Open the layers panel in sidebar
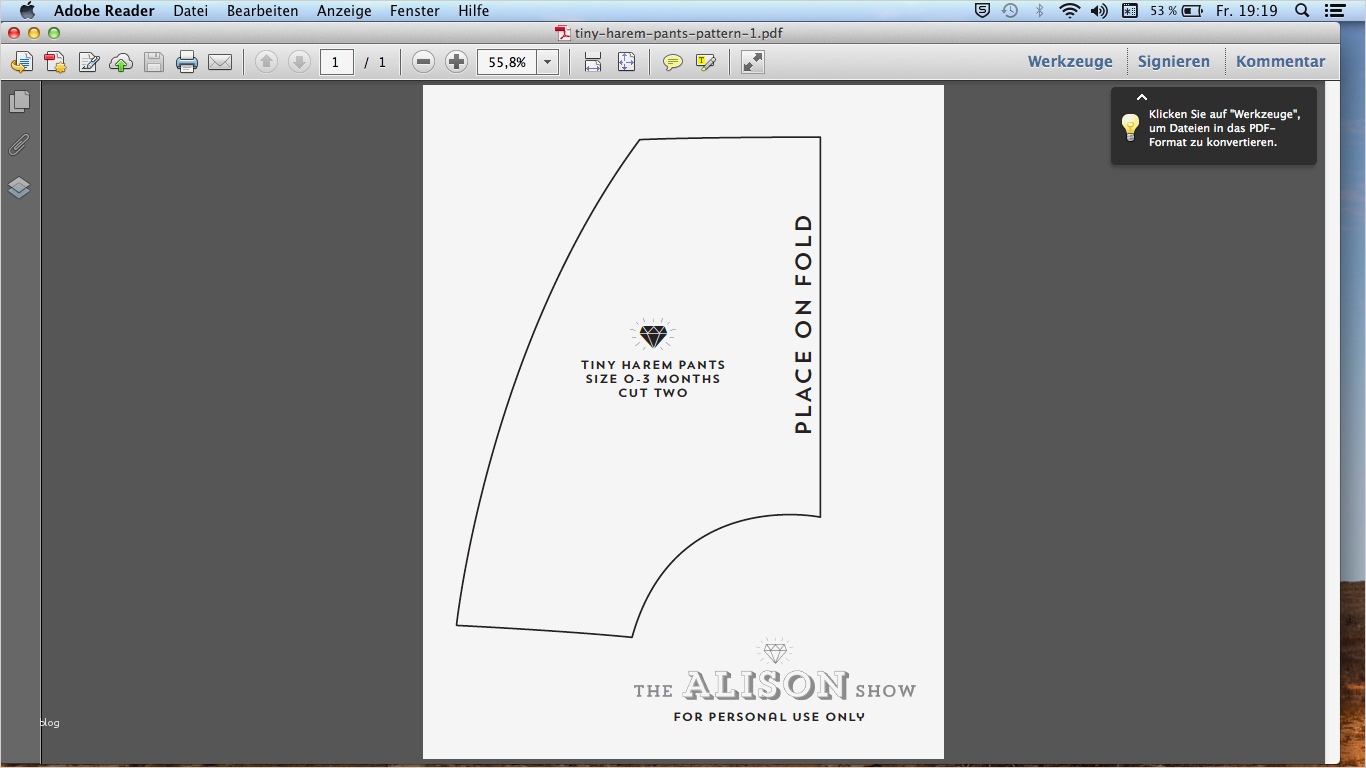 (x=19, y=188)
